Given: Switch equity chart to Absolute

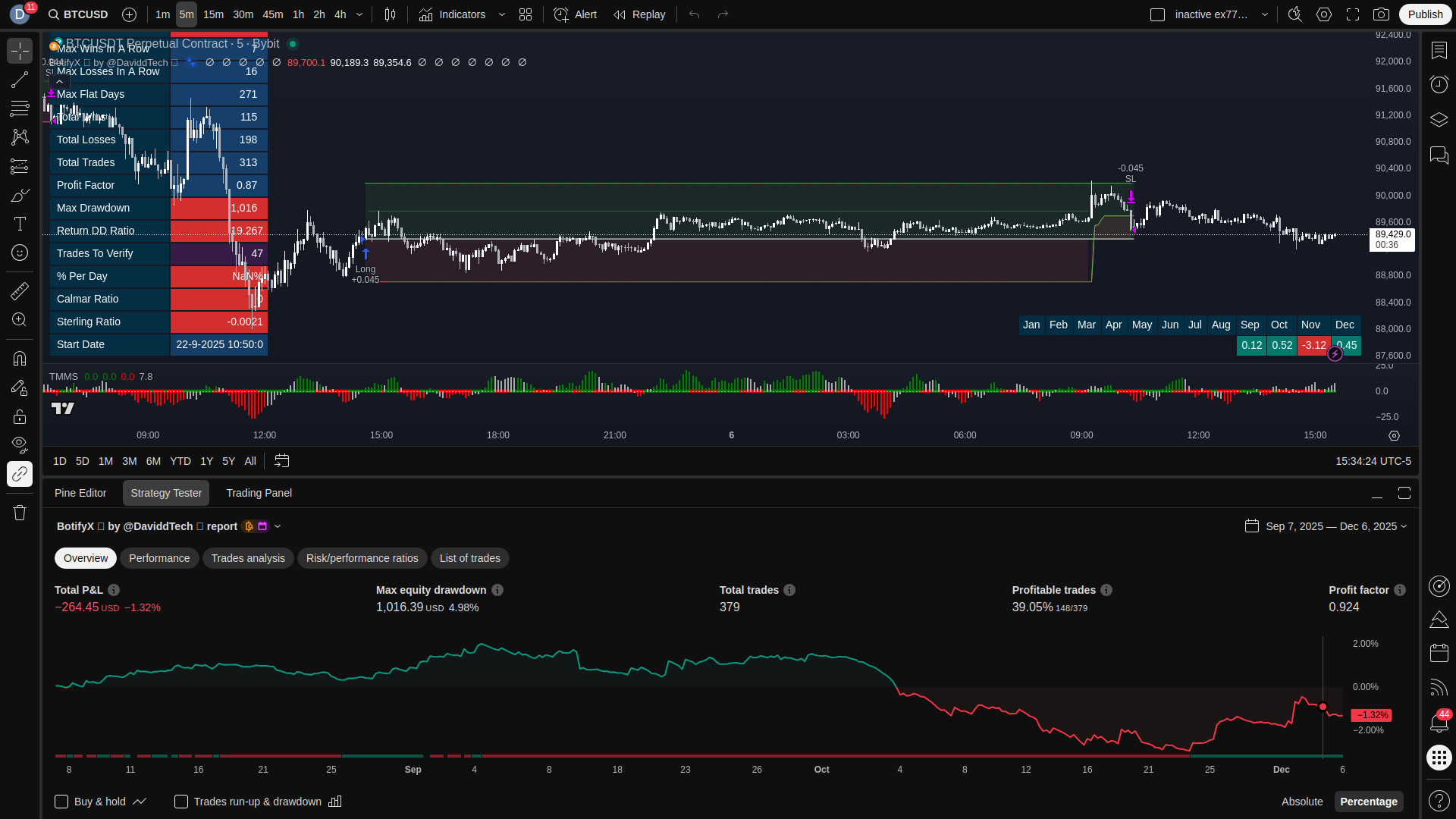Looking at the screenshot, I should tap(1301, 802).
